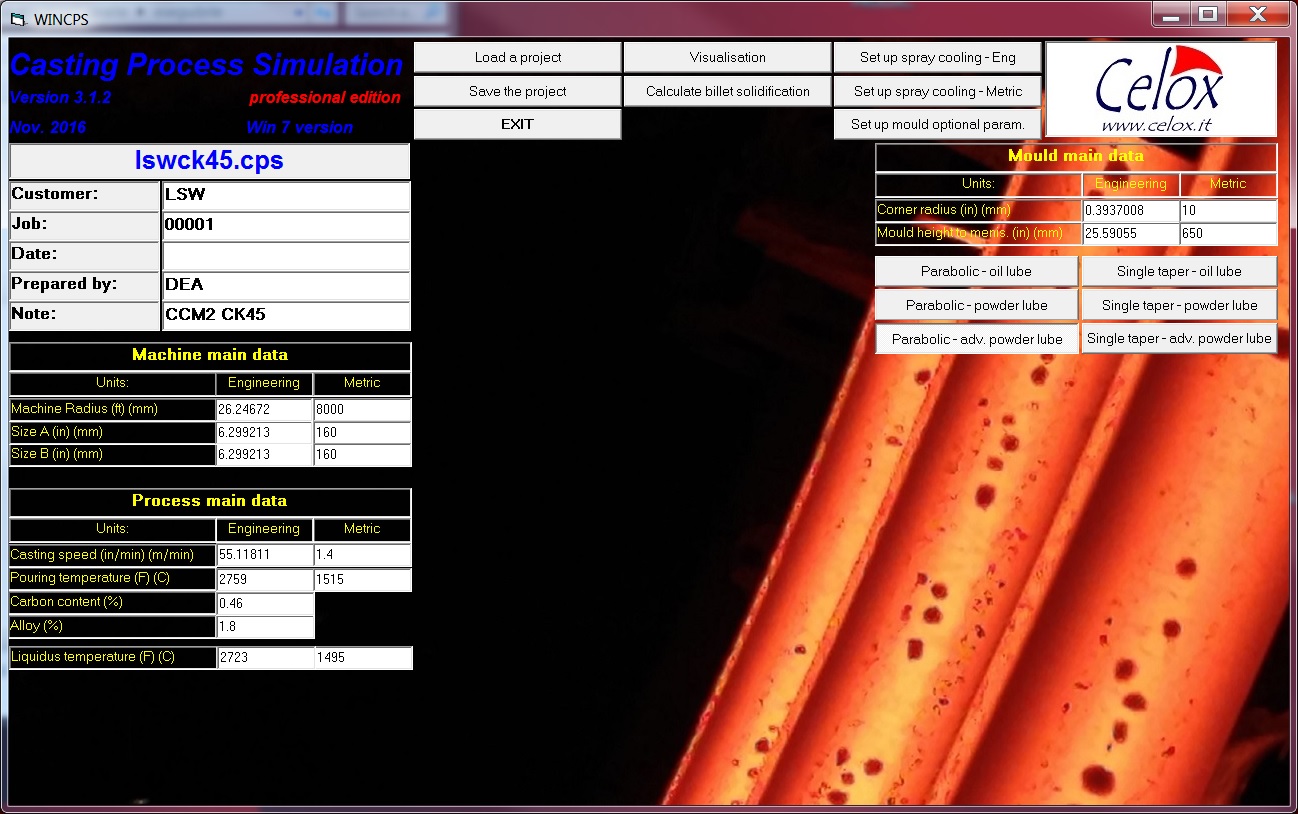Click the Process main data header
Image resolution: width=1298 pixels, height=814 pixels.
(x=210, y=501)
